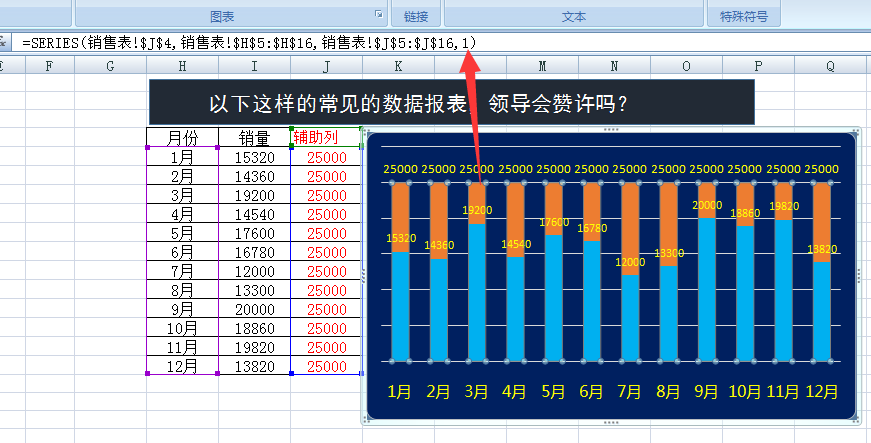Select the table cell containing 14540
871x443 pixels.
[254, 214]
